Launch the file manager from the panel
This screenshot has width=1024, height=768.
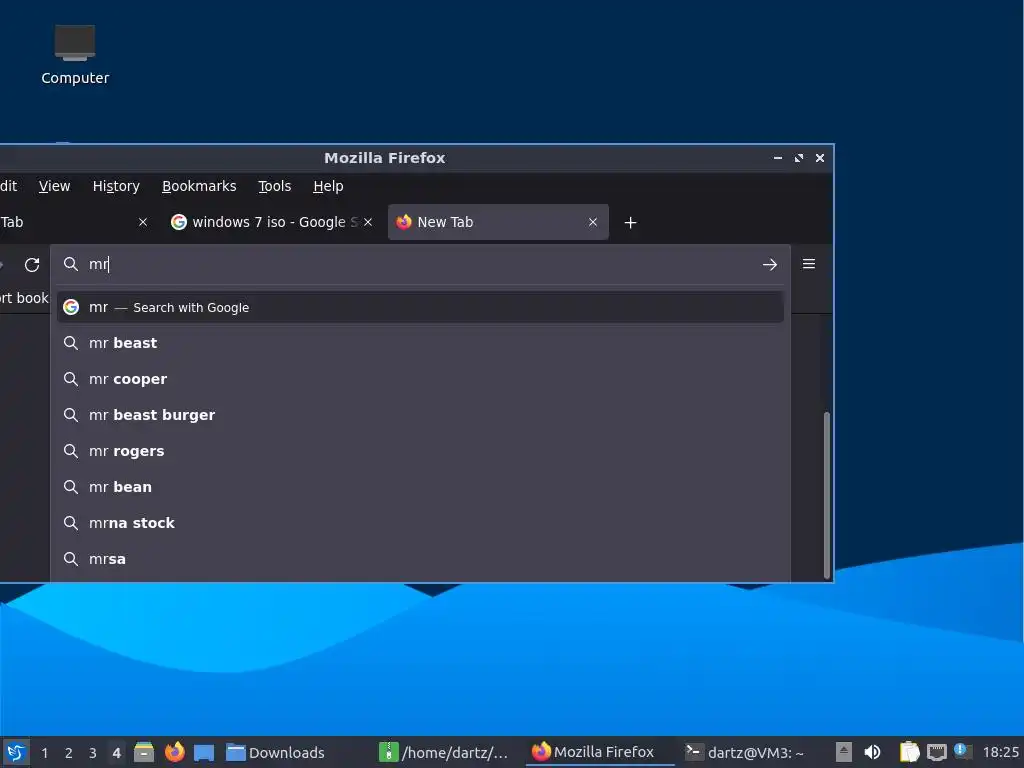(144, 752)
